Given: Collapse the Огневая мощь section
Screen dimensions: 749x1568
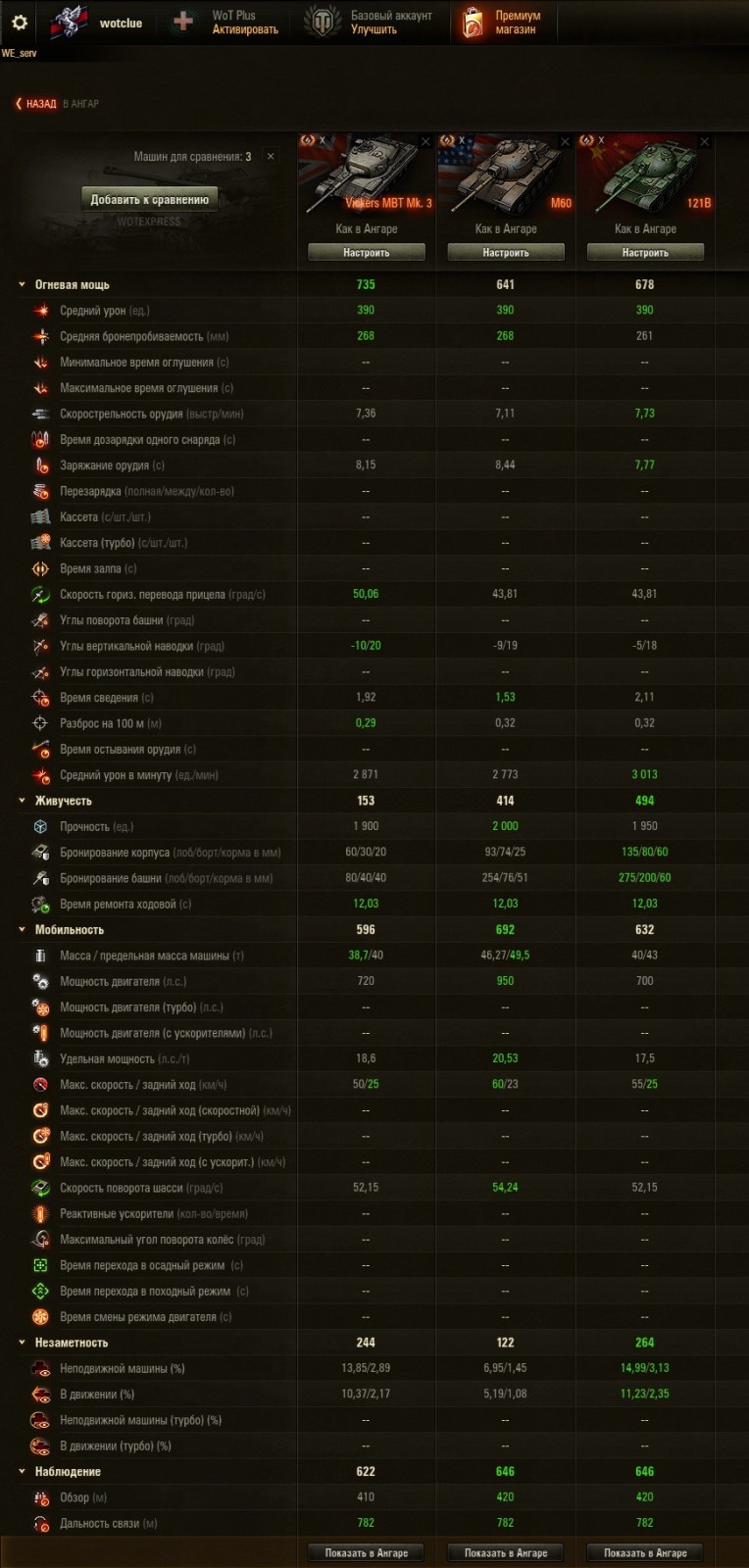Looking at the screenshot, I should tap(22, 285).
